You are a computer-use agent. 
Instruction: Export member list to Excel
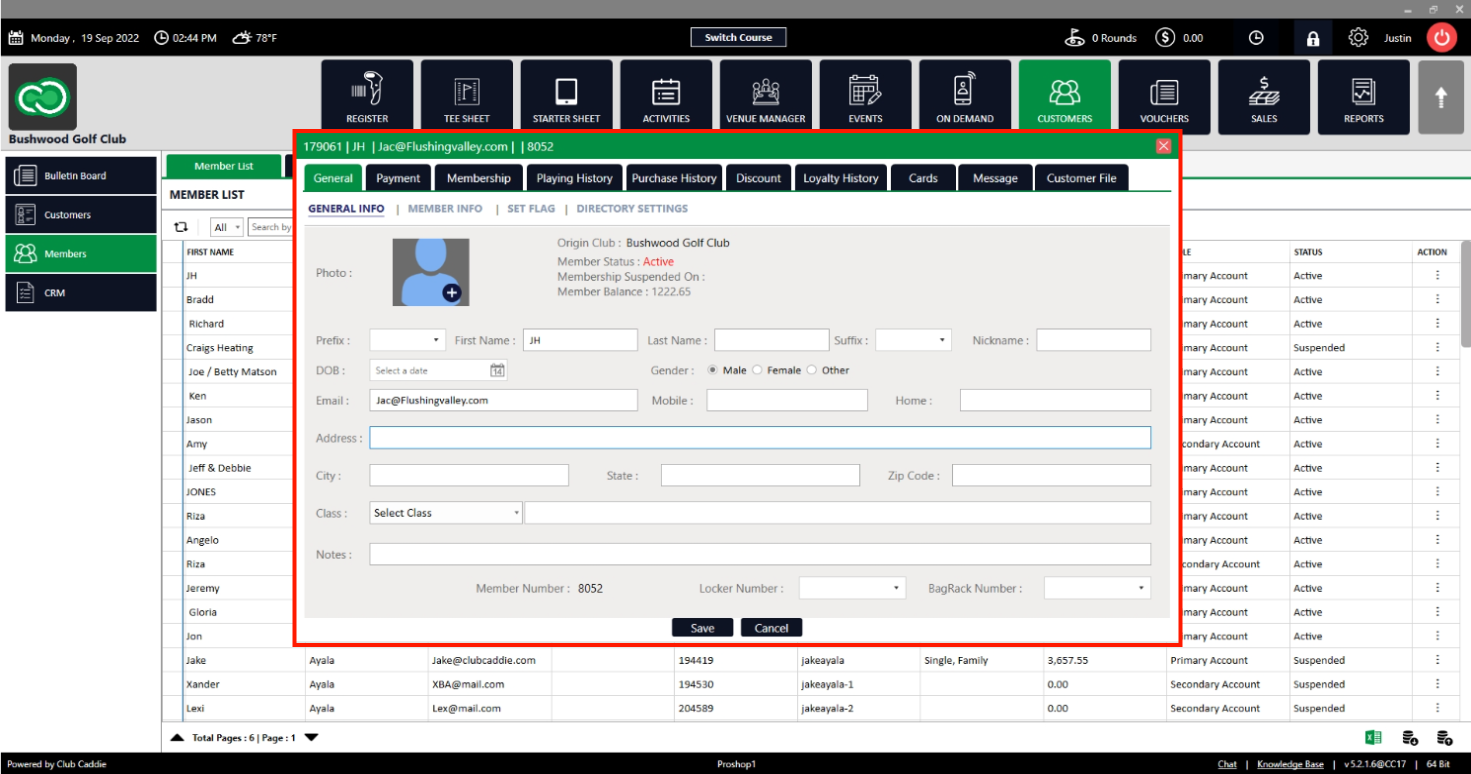[x=1374, y=738]
